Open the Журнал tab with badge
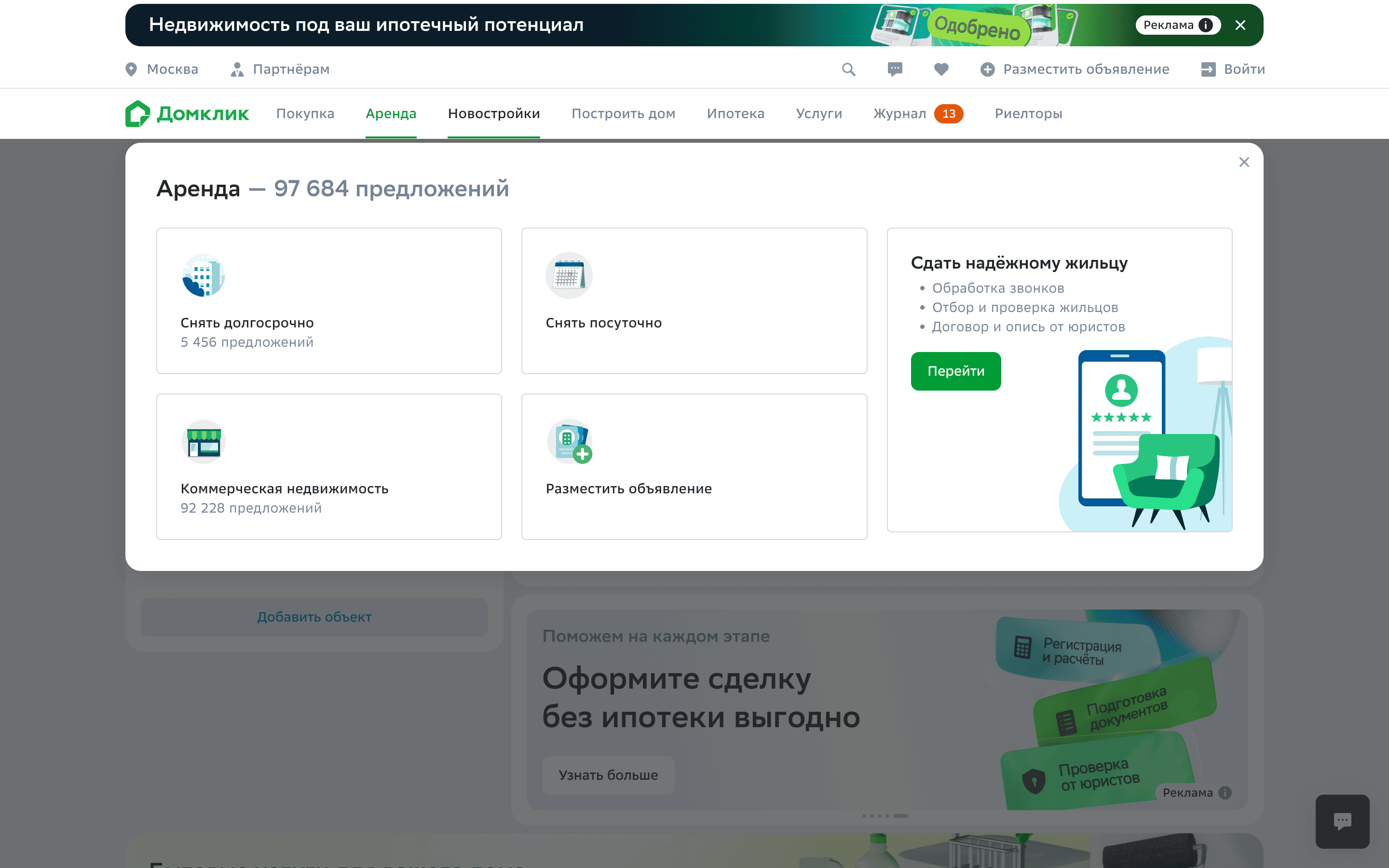 (x=918, y=114)
